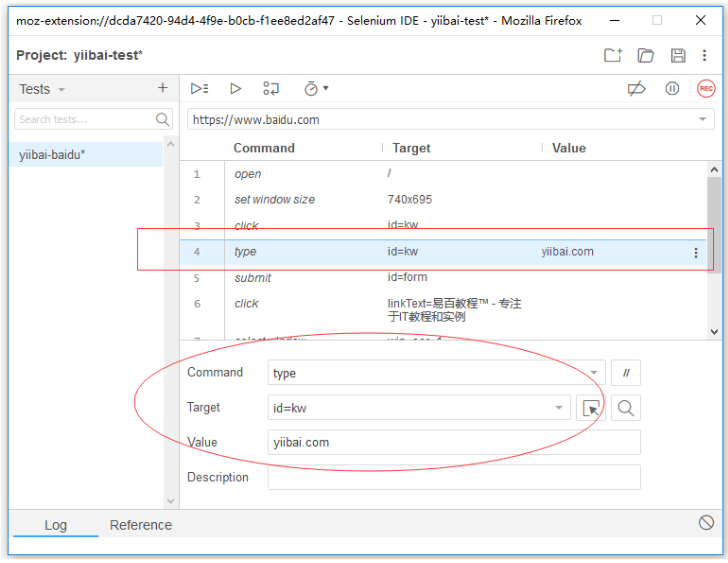Add new test with plus icon

(x=162, y=88)
